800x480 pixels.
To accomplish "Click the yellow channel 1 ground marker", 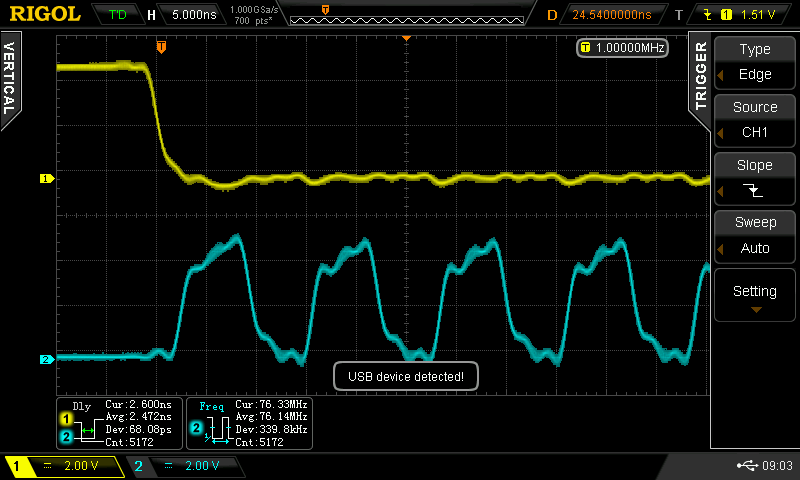I will [x=45, y=179].
